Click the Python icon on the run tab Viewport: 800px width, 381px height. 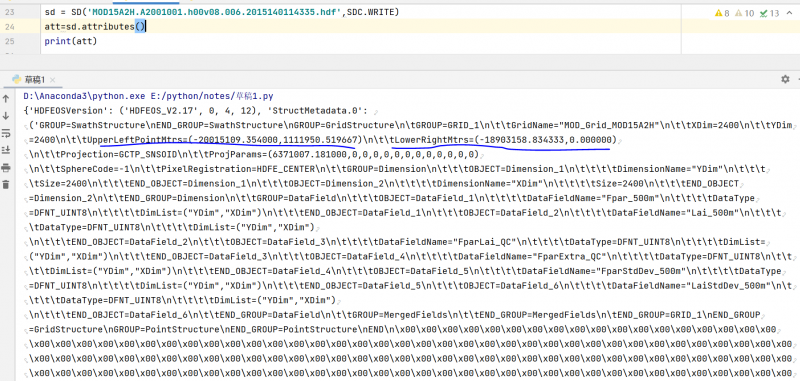click(x=17, y=80)
